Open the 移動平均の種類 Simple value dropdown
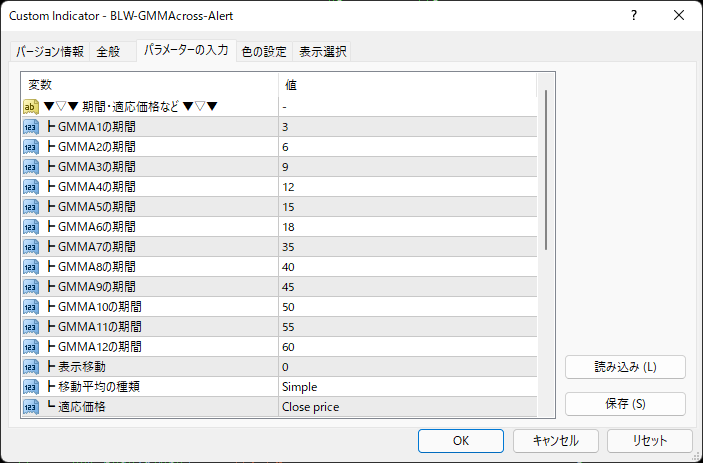Screen dimensions: 703x463 pos(407,387)
